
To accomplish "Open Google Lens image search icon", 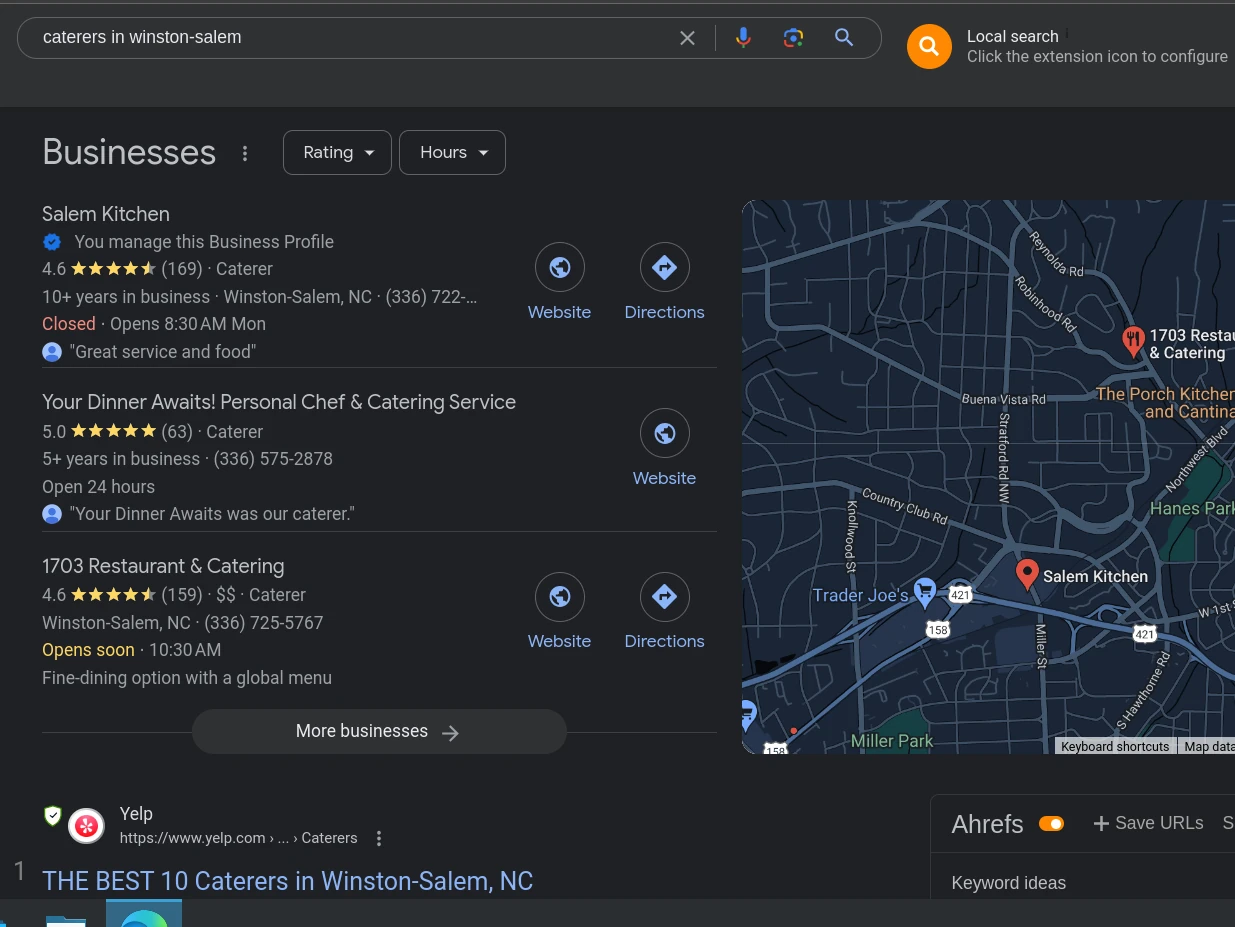I will click(x=793, y=38).
